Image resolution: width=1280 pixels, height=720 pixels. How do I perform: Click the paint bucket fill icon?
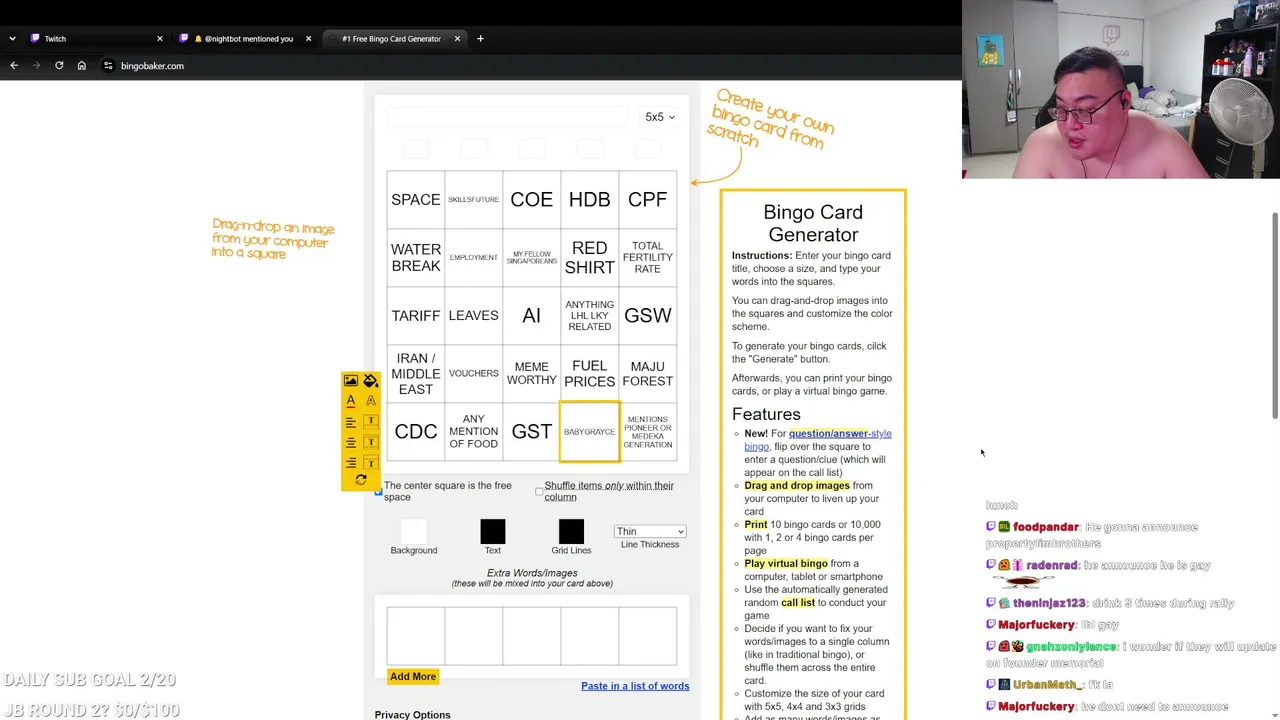pyautogui.click(x=371, y=381)
